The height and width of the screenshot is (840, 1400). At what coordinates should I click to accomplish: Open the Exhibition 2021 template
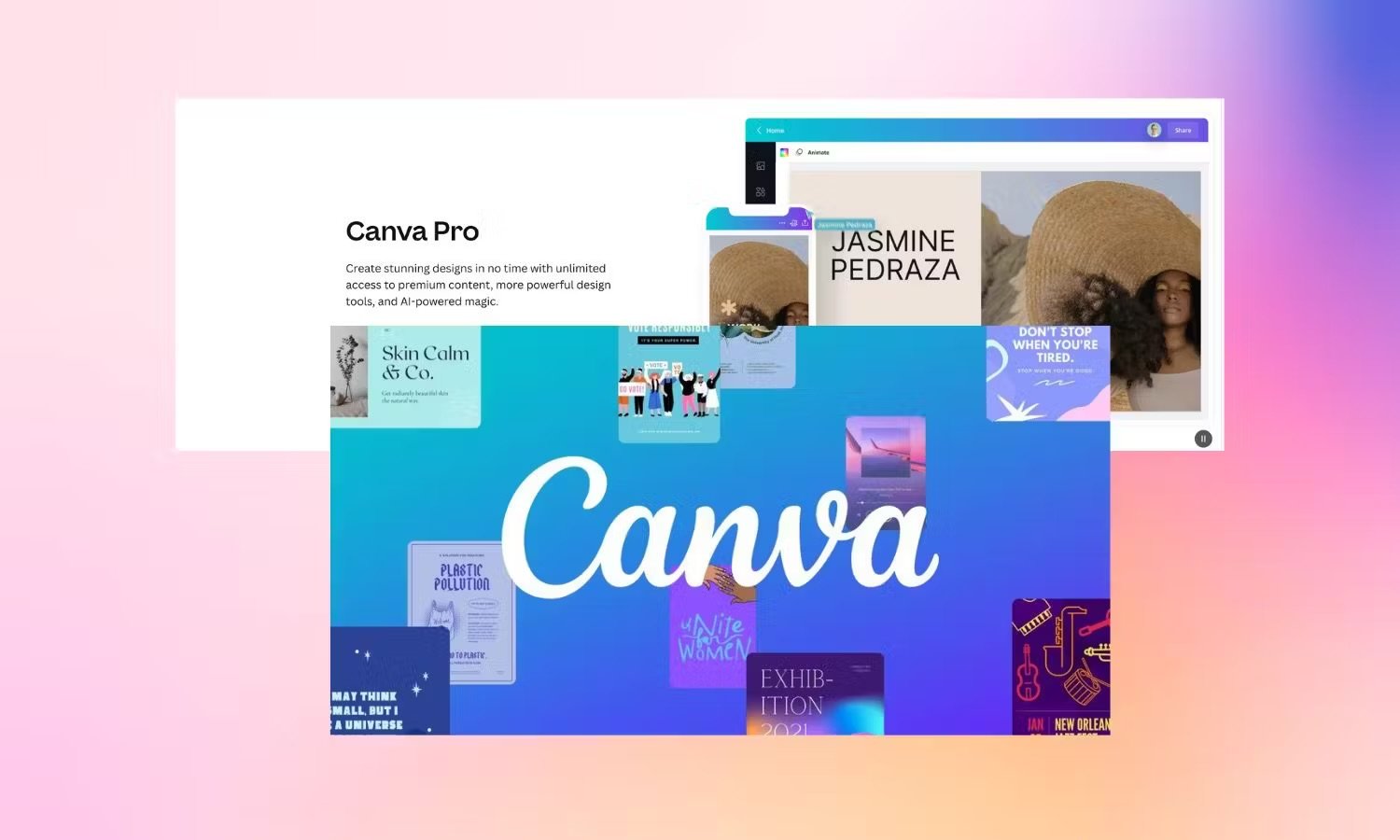pyautogui.click(x=815, y=693)
